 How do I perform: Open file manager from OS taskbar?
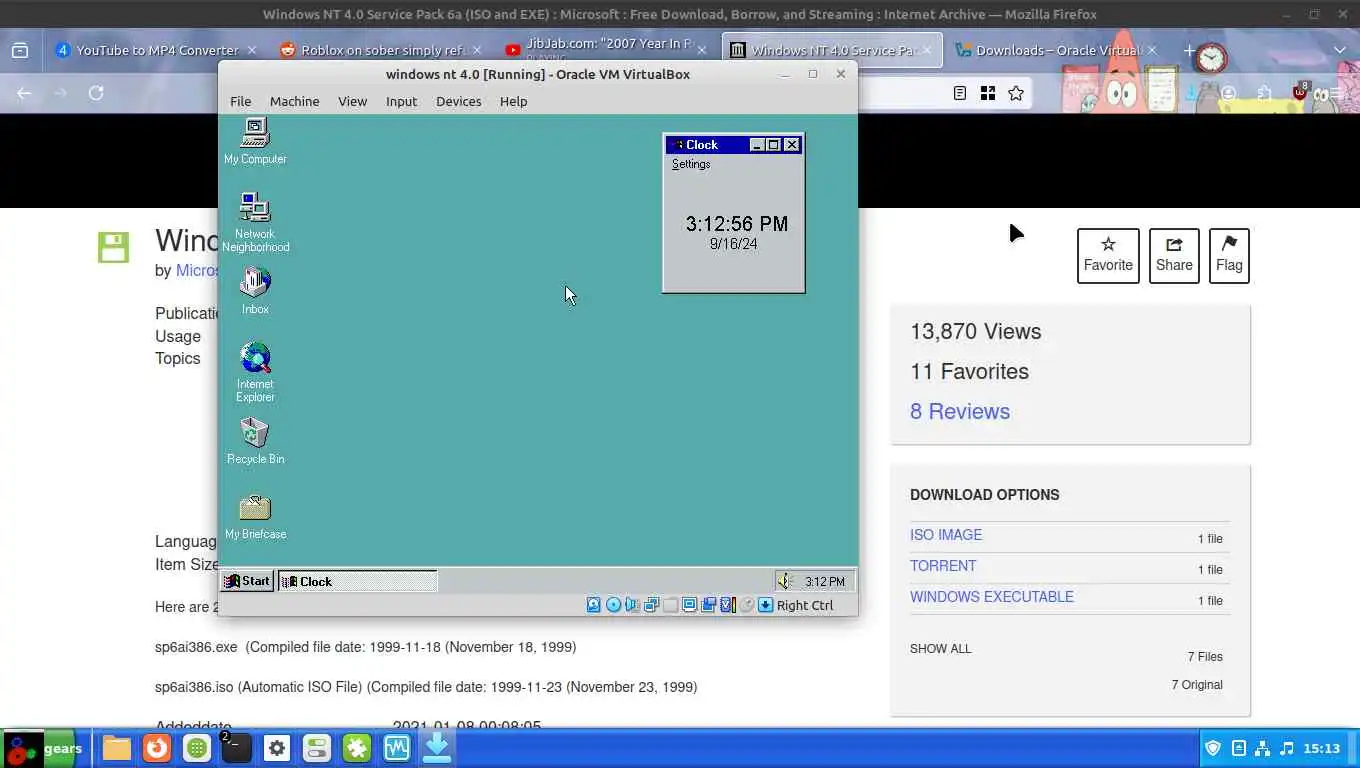[116, 748]
